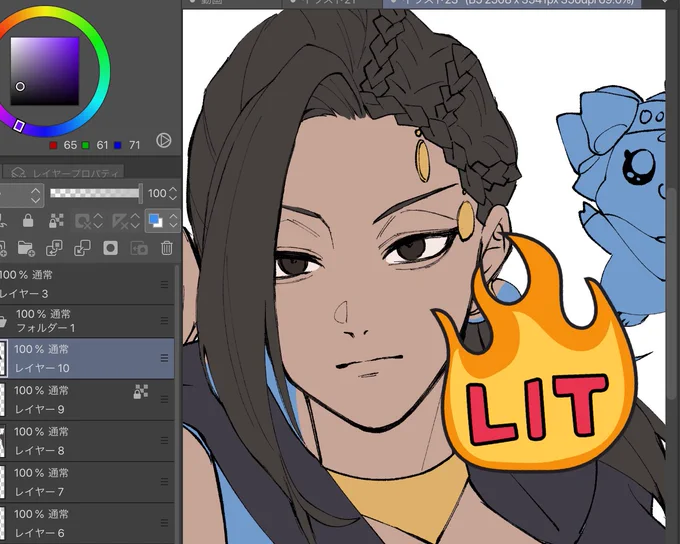Click the grip handle on レイヤー6 row
The image size is (680, 544).
(164, 523)
